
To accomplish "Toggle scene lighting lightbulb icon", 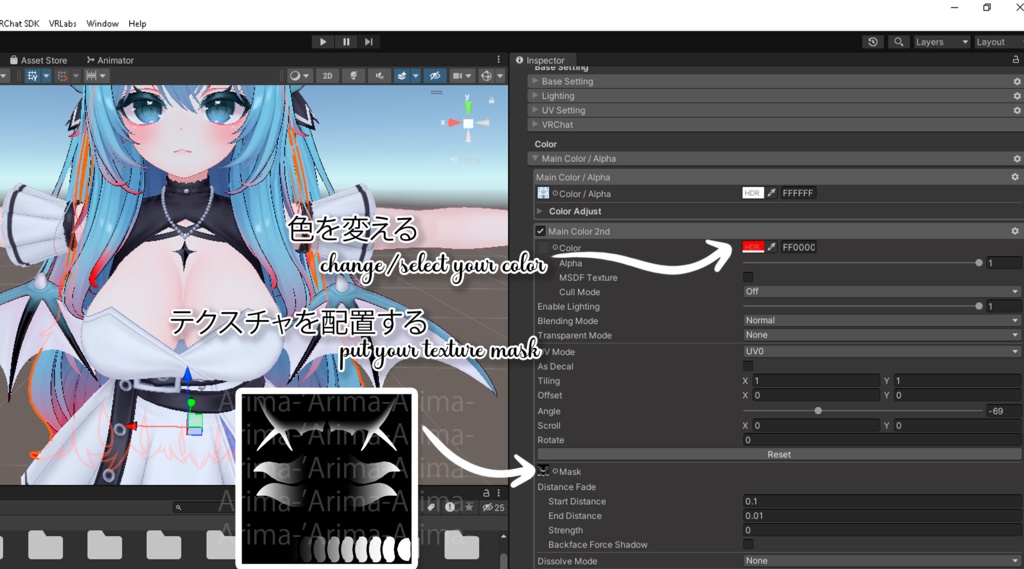I will pos(353,76).
